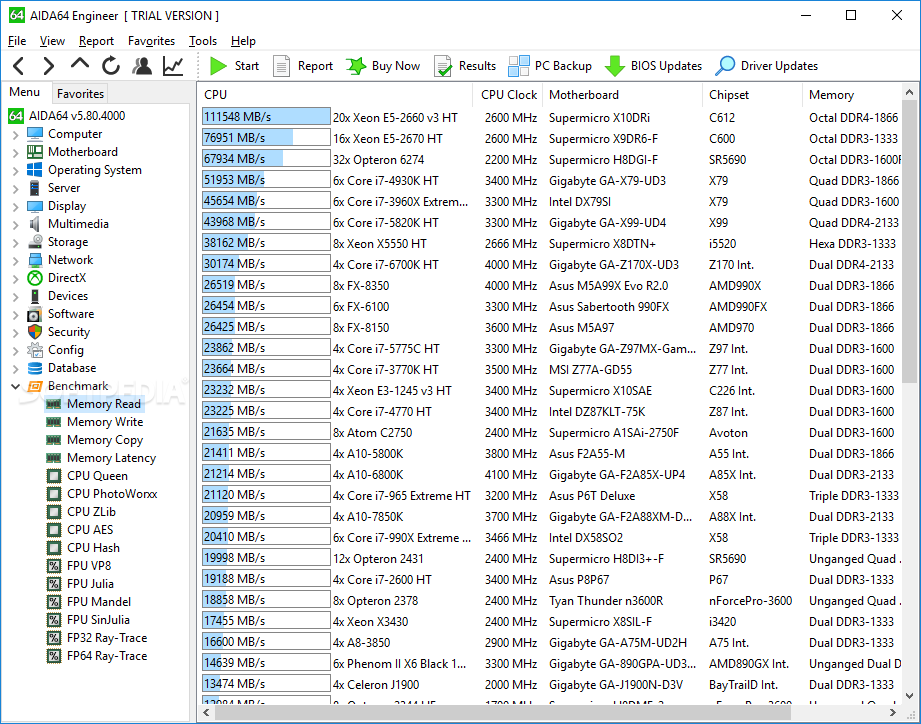Expand the Storage tree node

16,243
